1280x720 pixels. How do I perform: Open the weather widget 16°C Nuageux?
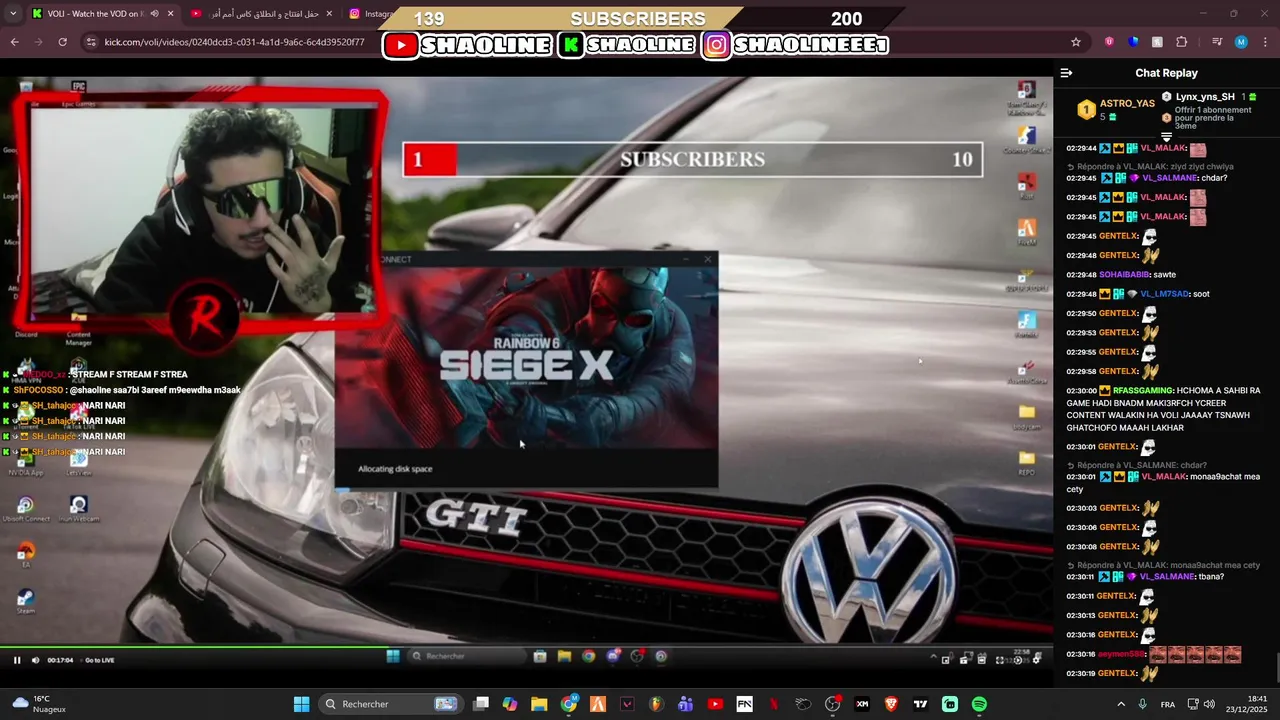click(x=40, y=704)
